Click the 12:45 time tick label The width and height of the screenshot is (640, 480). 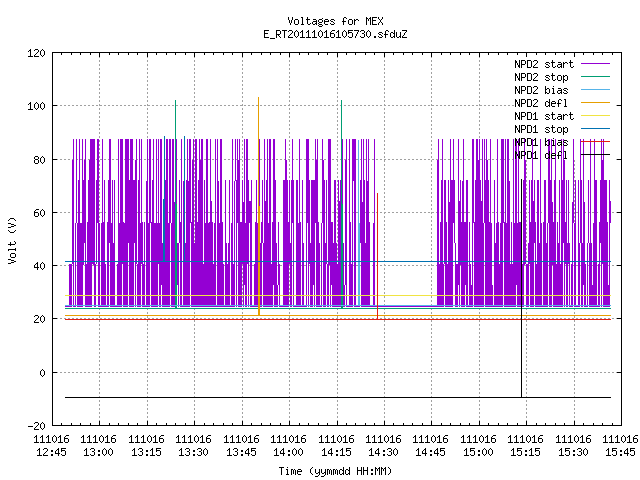[51, 452]
